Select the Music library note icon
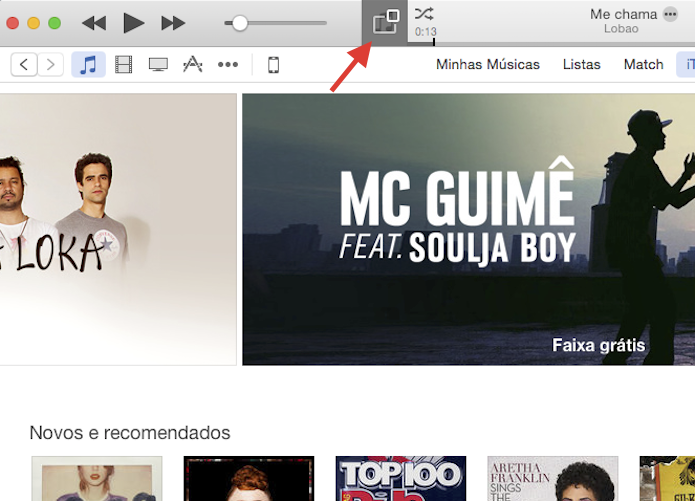This screenshot has width=695, height=501. click(89, 65)
